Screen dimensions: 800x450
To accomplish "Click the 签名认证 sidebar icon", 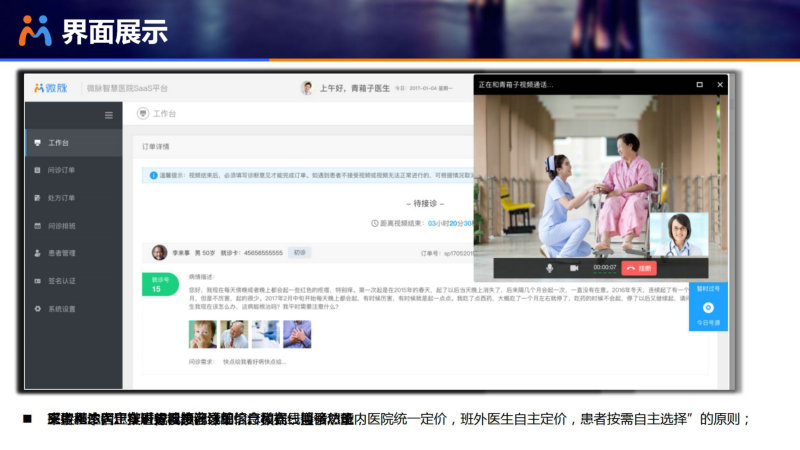I will coord(37,281).
